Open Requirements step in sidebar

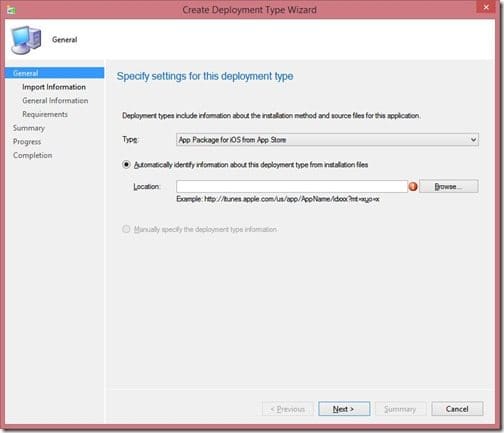click(x=45, y=114)
